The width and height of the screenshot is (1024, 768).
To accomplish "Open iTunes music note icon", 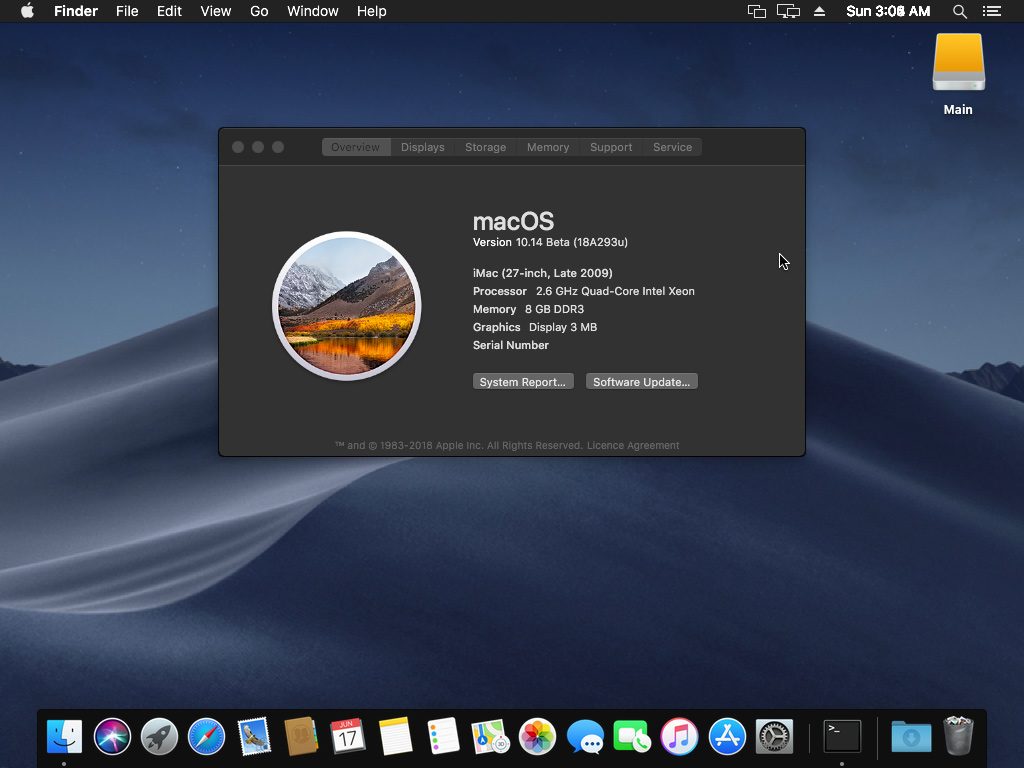I will point(679,736).
